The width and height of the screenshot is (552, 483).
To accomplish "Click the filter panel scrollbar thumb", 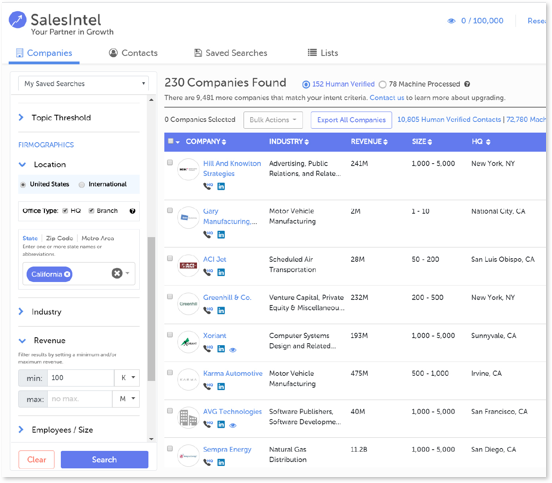I will click(151, 309).
